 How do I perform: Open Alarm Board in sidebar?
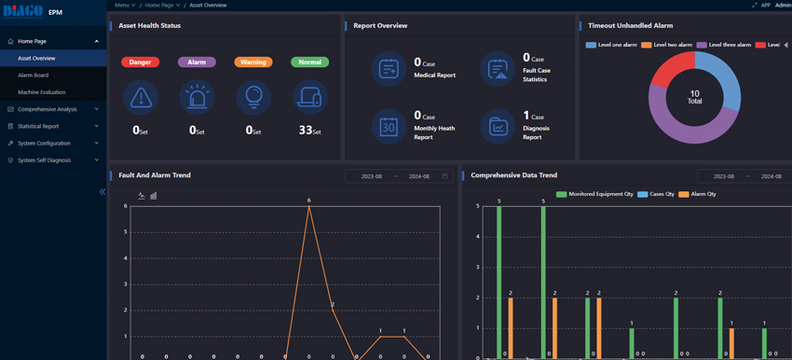coord(53,75)
